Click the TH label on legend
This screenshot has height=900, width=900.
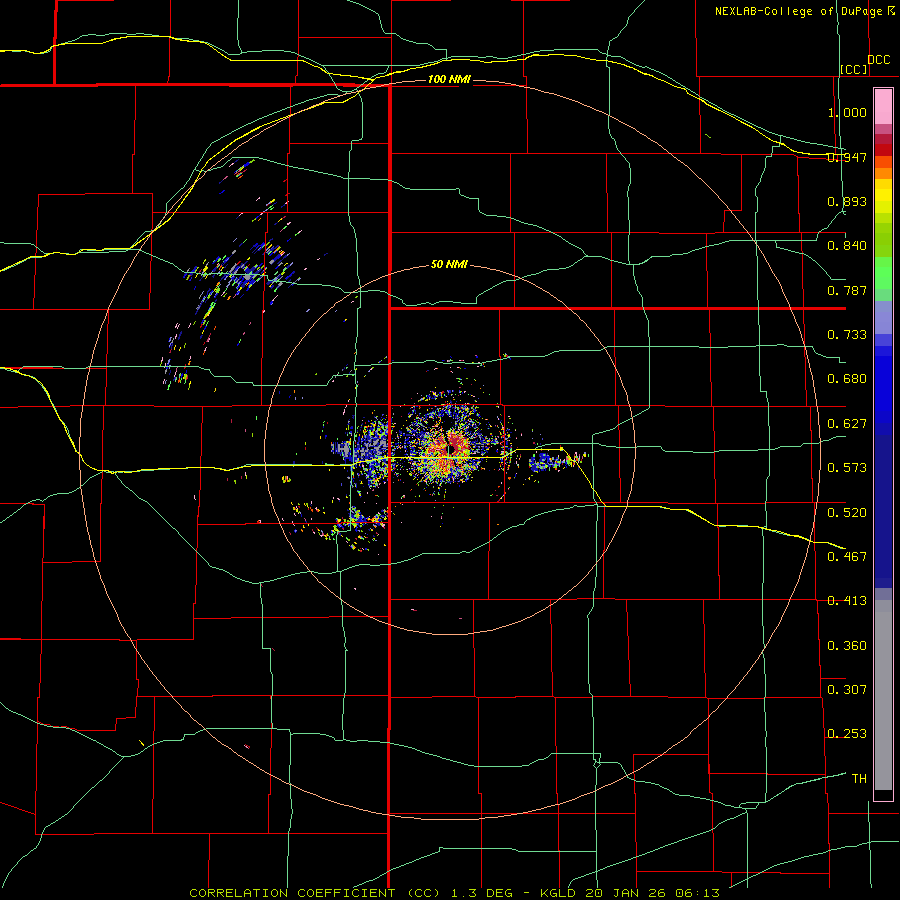tap(859, 778)
